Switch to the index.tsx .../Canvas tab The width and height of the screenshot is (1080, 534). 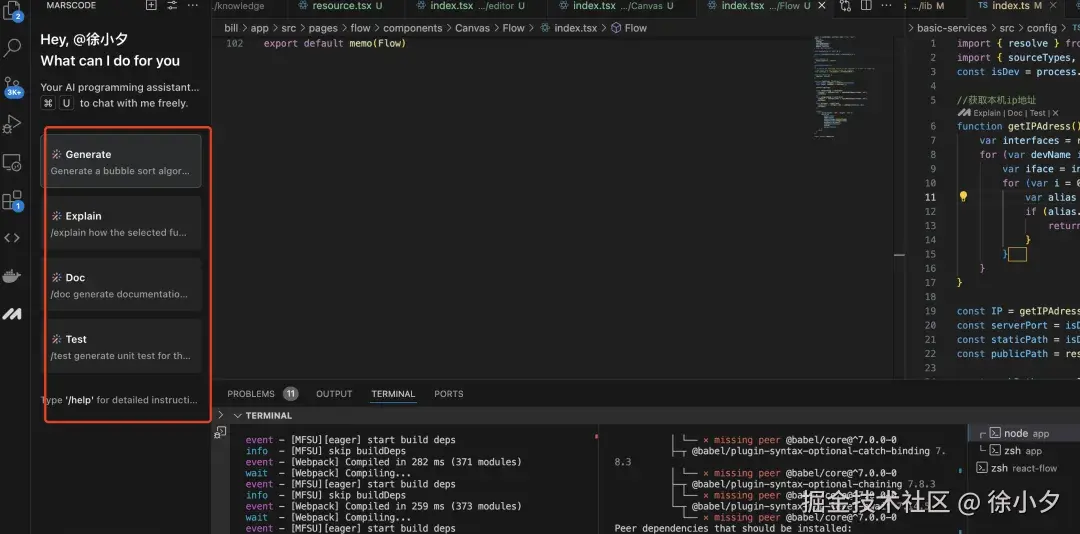[623, 6]
